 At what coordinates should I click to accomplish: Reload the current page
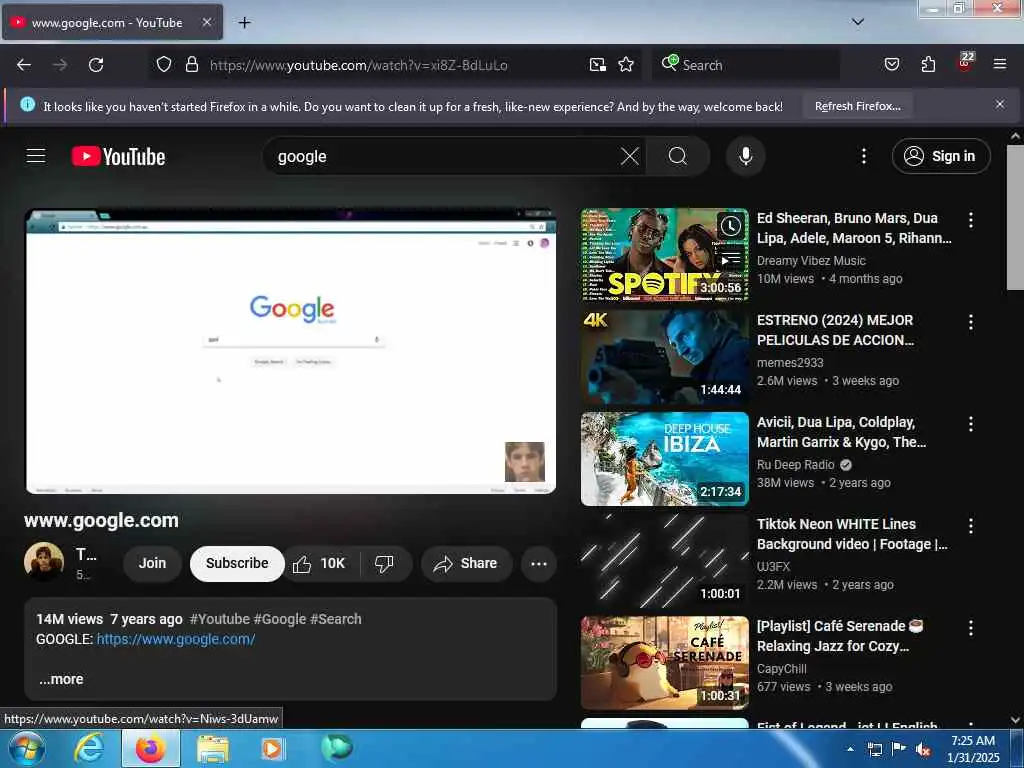click(96, 65)
